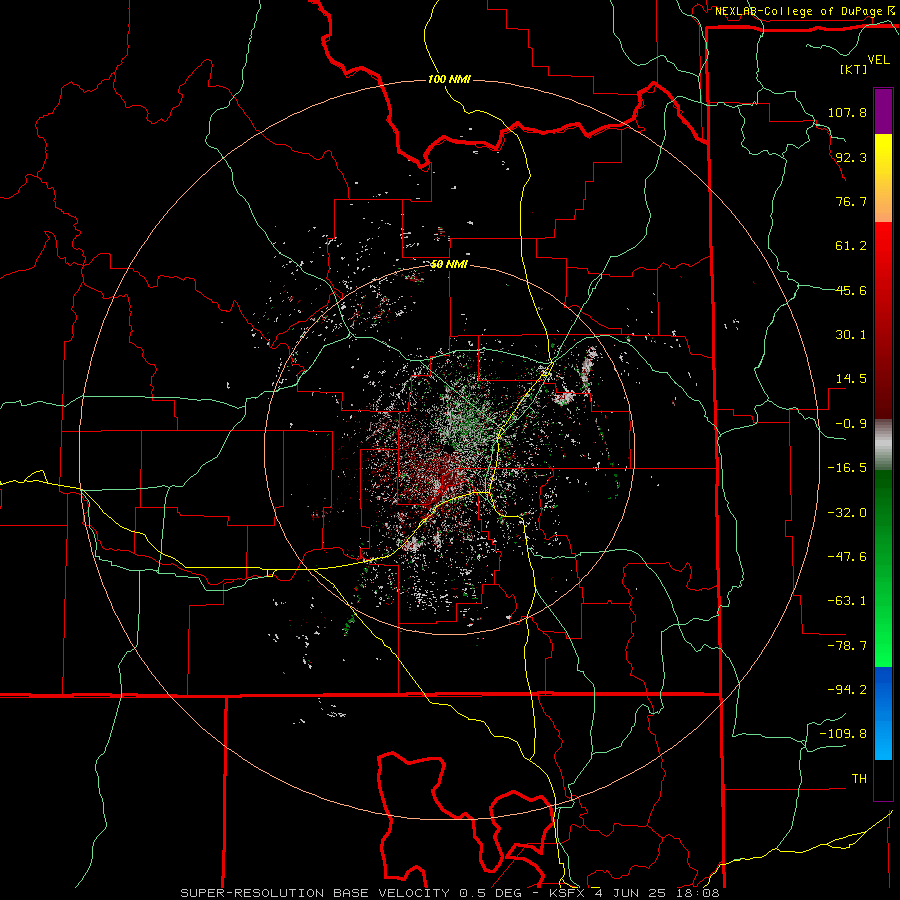900x900 pixels.
Task: Click the 30.1 legend value
Action: click(x=851, y=335)
